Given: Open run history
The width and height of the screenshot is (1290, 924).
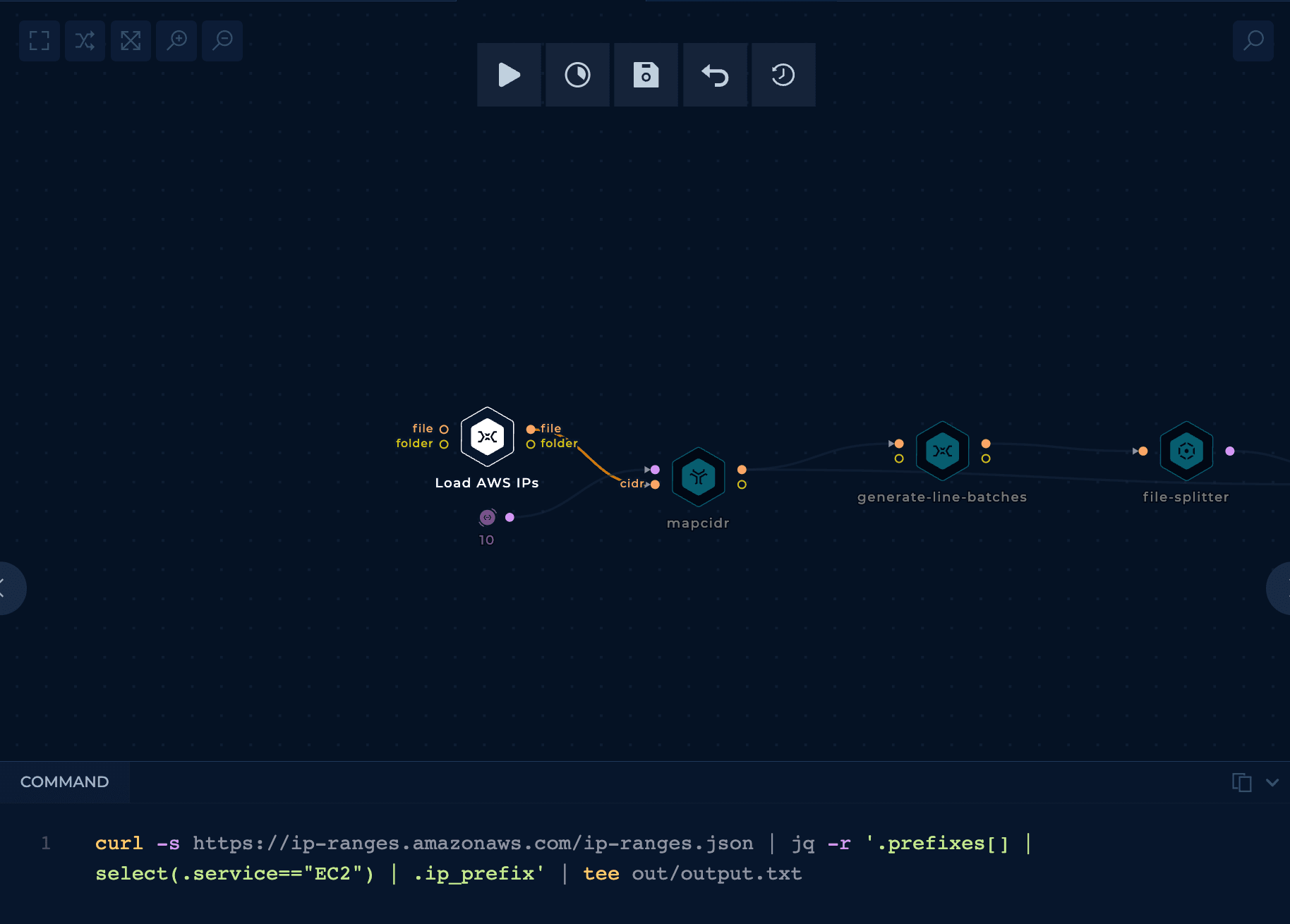Looking at the screenshot, I should click(x=783, y=75).
